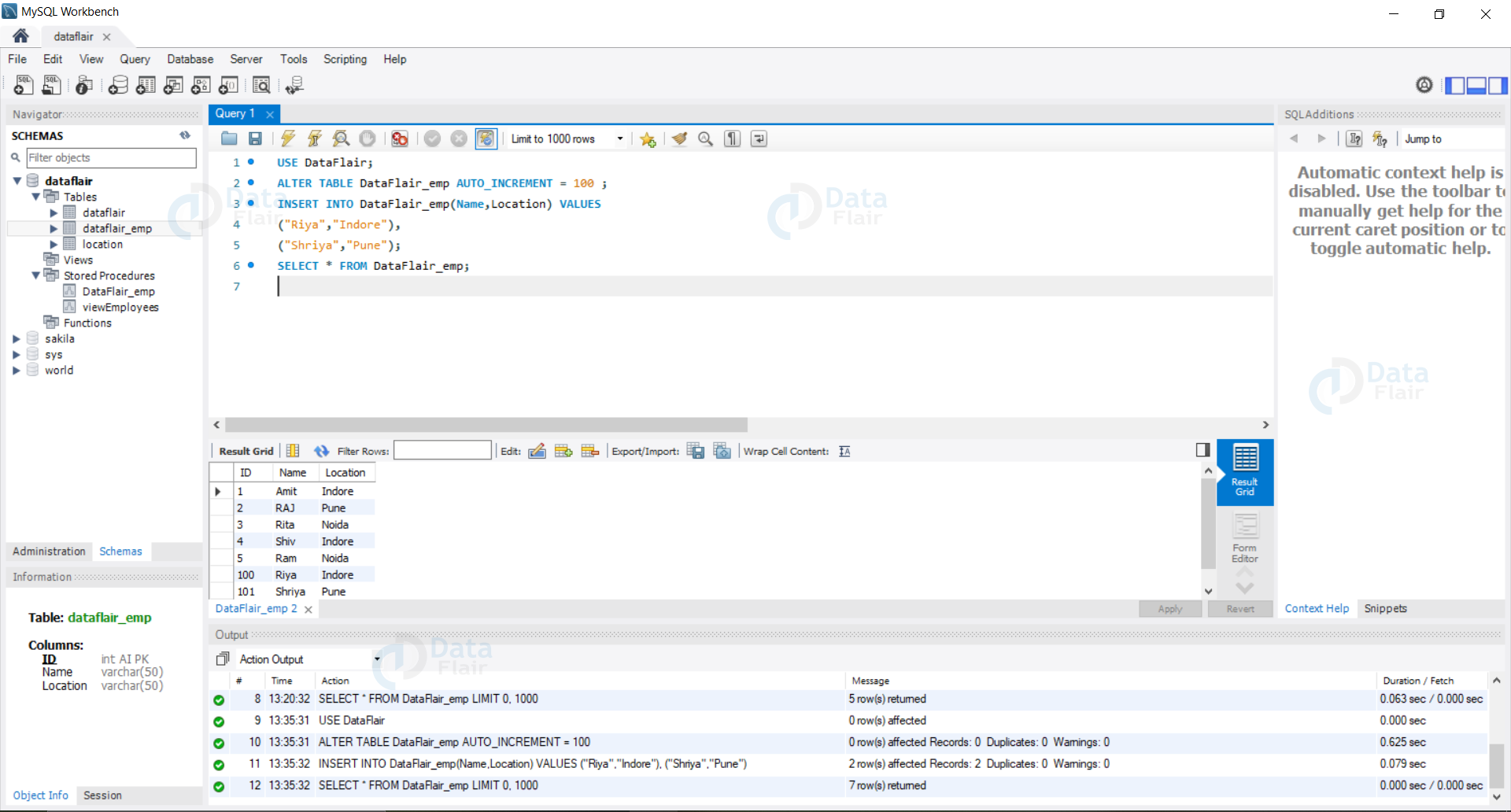1511x812 pixels.
Task: Click the Filter Rows input field
Action: (442, 451)
